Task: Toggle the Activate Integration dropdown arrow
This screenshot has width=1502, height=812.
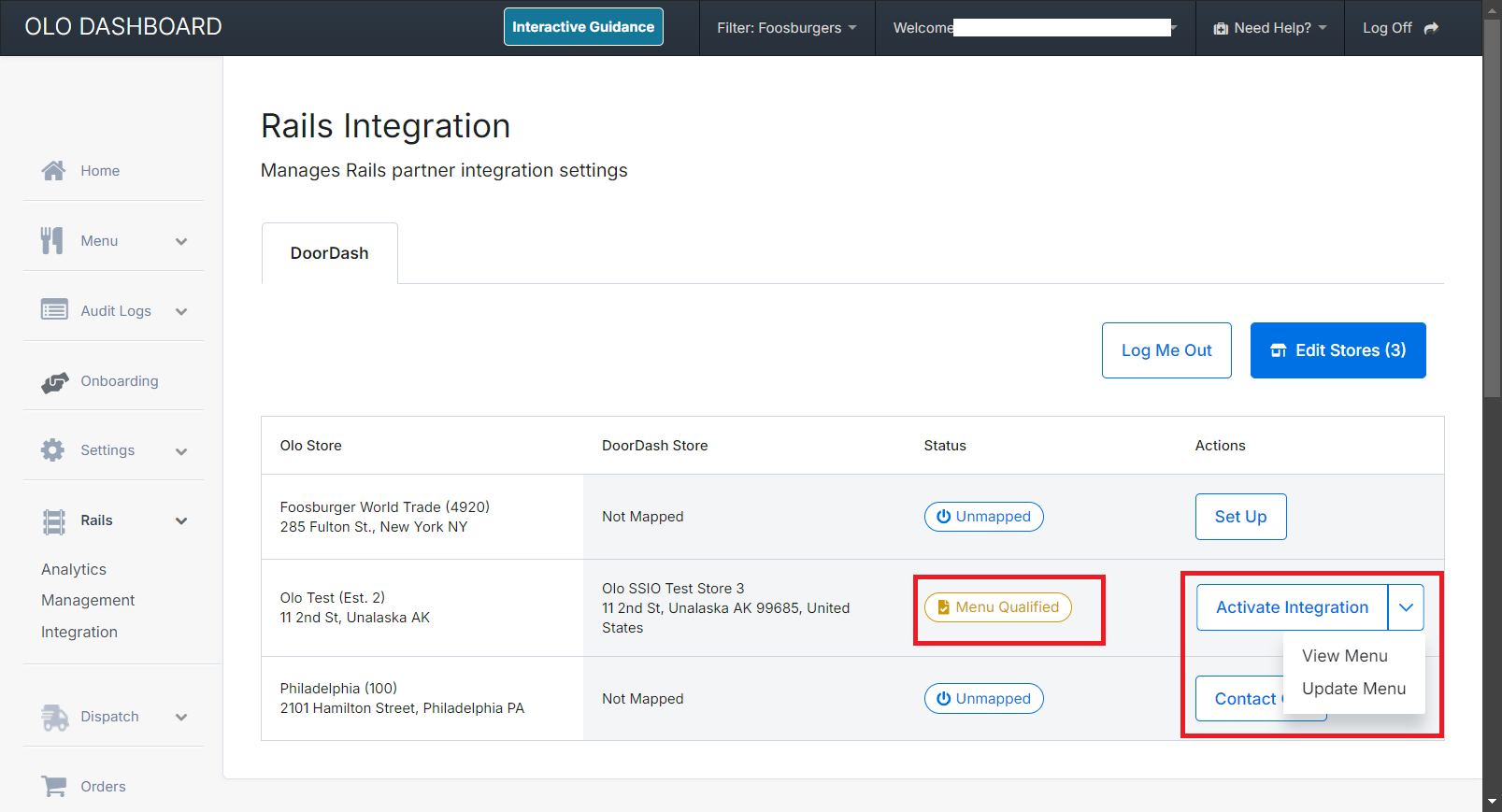Action: [1406, 607]
